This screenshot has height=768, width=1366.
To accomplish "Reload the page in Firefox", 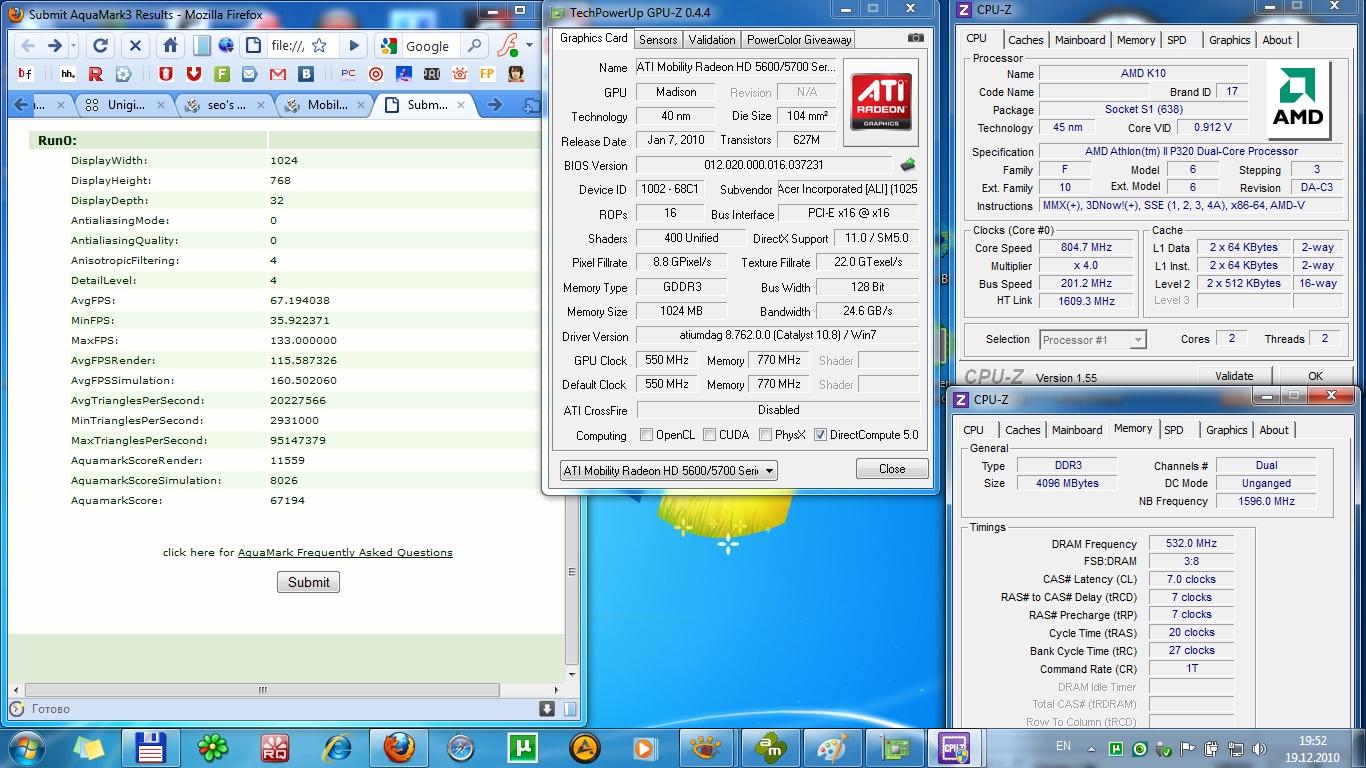I will pos(100,46).
